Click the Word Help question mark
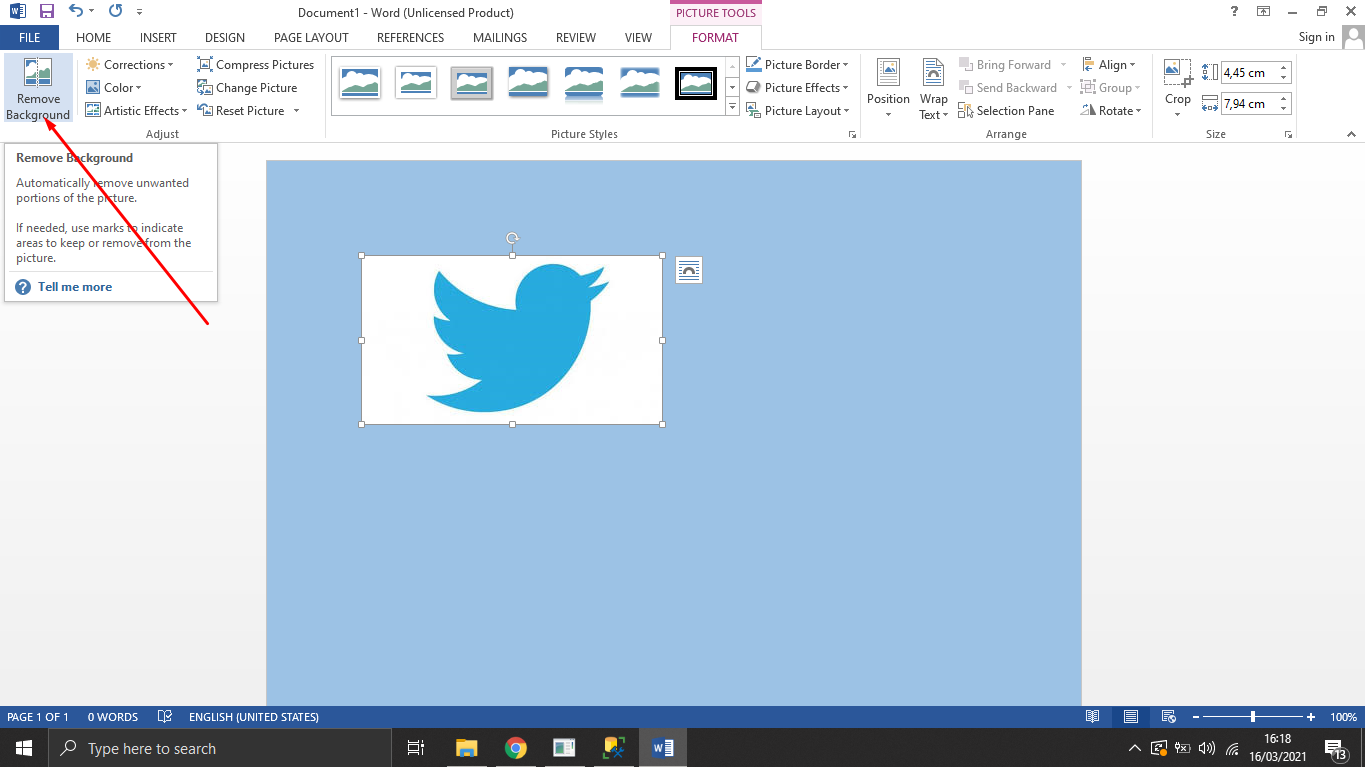The height and width of the screenshot is (767, 1365). click(x=1233, y=11)
